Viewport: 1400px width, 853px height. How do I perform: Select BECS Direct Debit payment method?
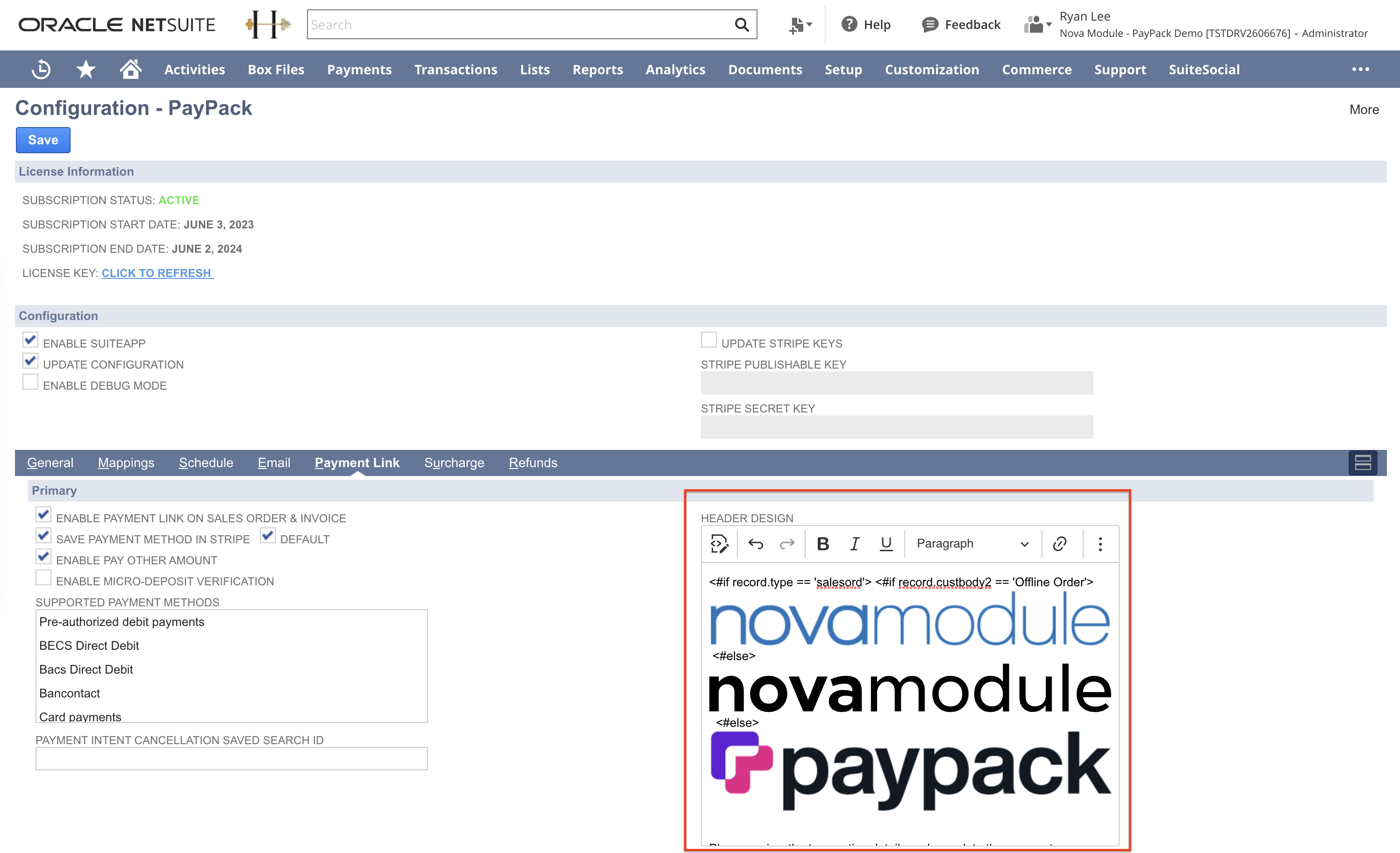click(x=231, y=645)
